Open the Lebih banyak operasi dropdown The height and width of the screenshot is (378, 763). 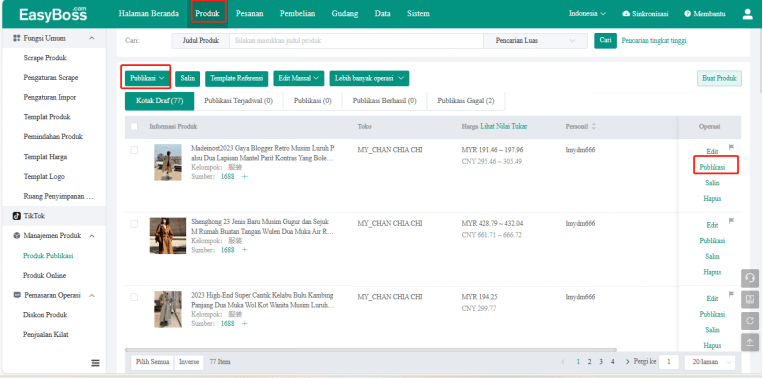369,78
